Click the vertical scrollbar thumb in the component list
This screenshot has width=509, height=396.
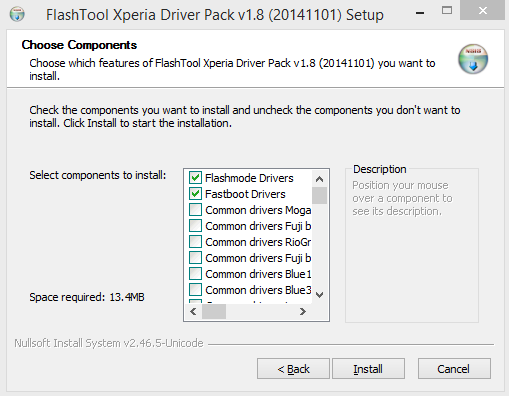pyautogui.click(x=319, y=195)
